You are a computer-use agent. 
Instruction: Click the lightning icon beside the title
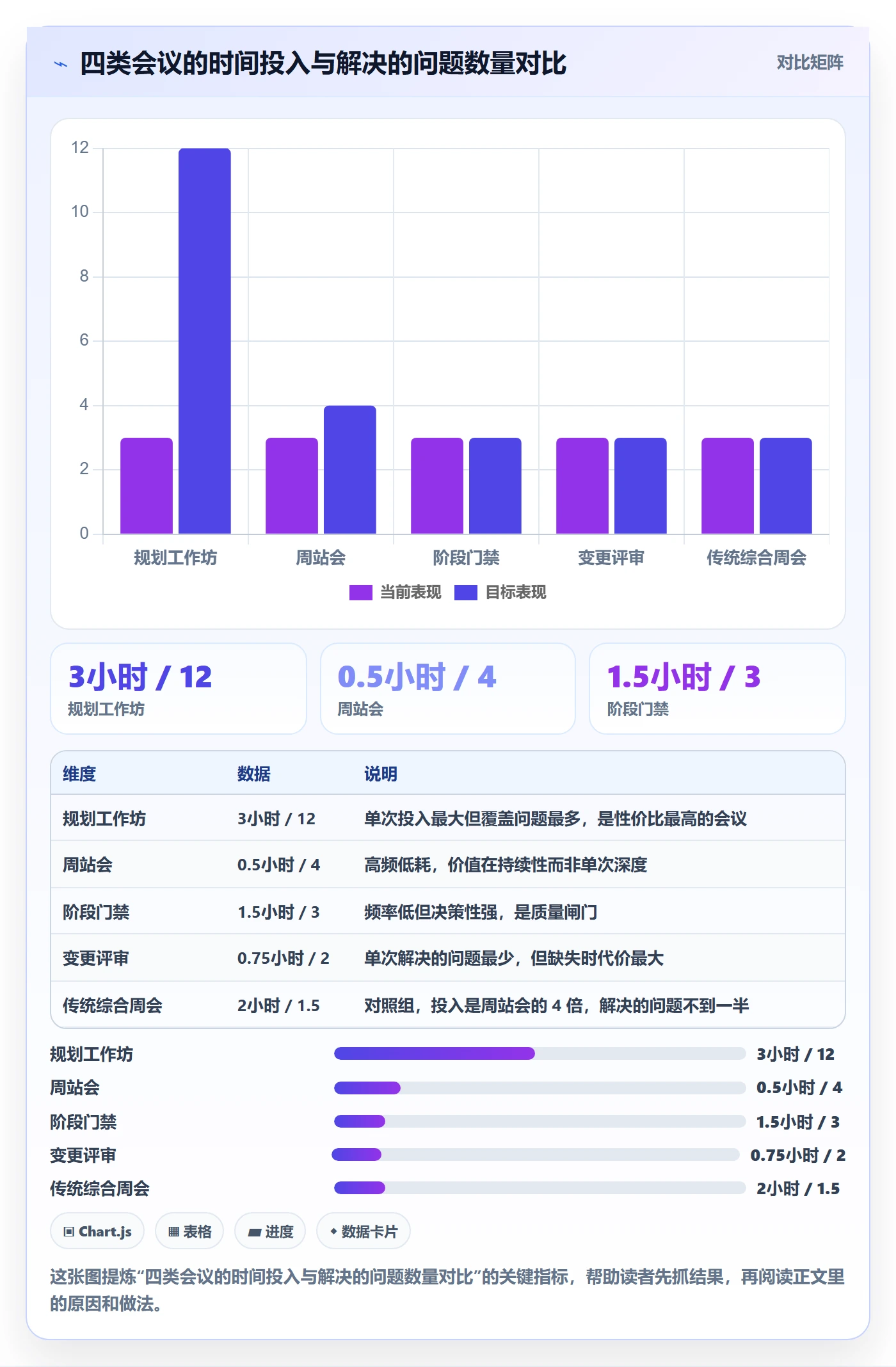61,64
